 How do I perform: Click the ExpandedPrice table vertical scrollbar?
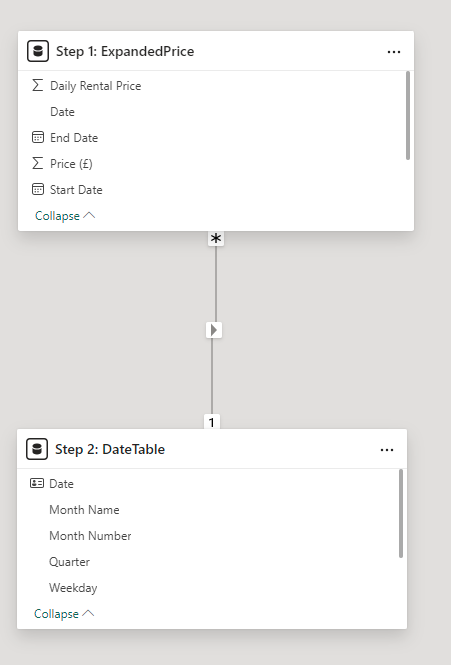click(x=408, y=115)
